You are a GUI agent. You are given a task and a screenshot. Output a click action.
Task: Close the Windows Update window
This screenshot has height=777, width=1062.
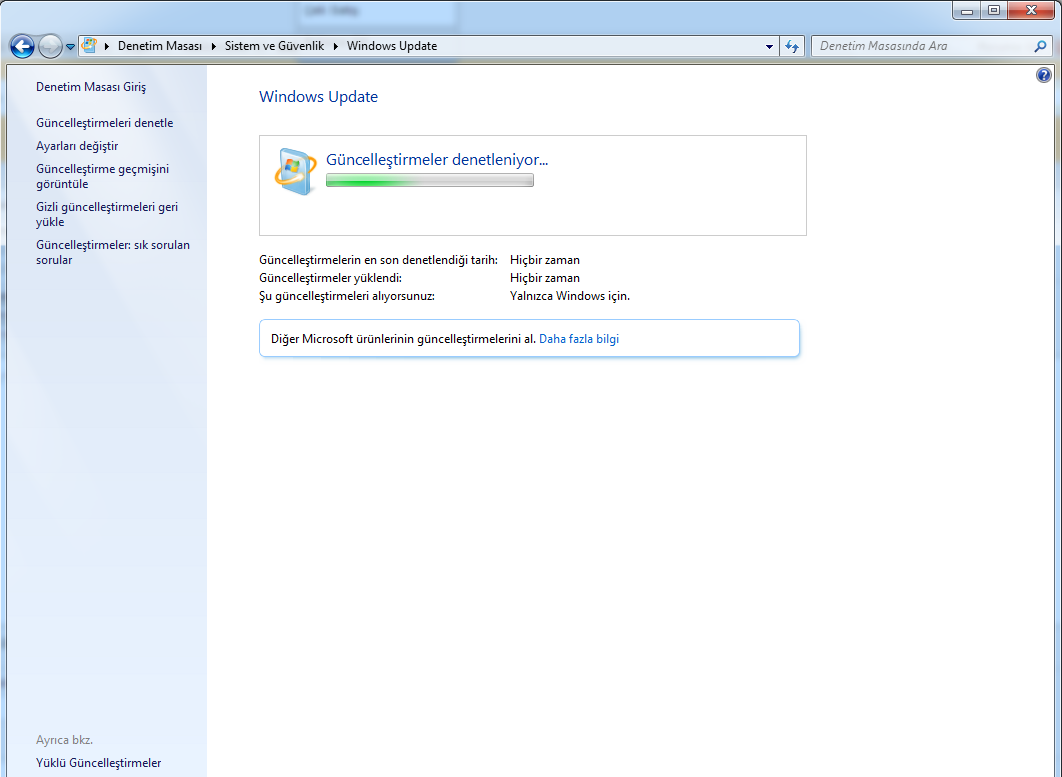[1031, 11]
